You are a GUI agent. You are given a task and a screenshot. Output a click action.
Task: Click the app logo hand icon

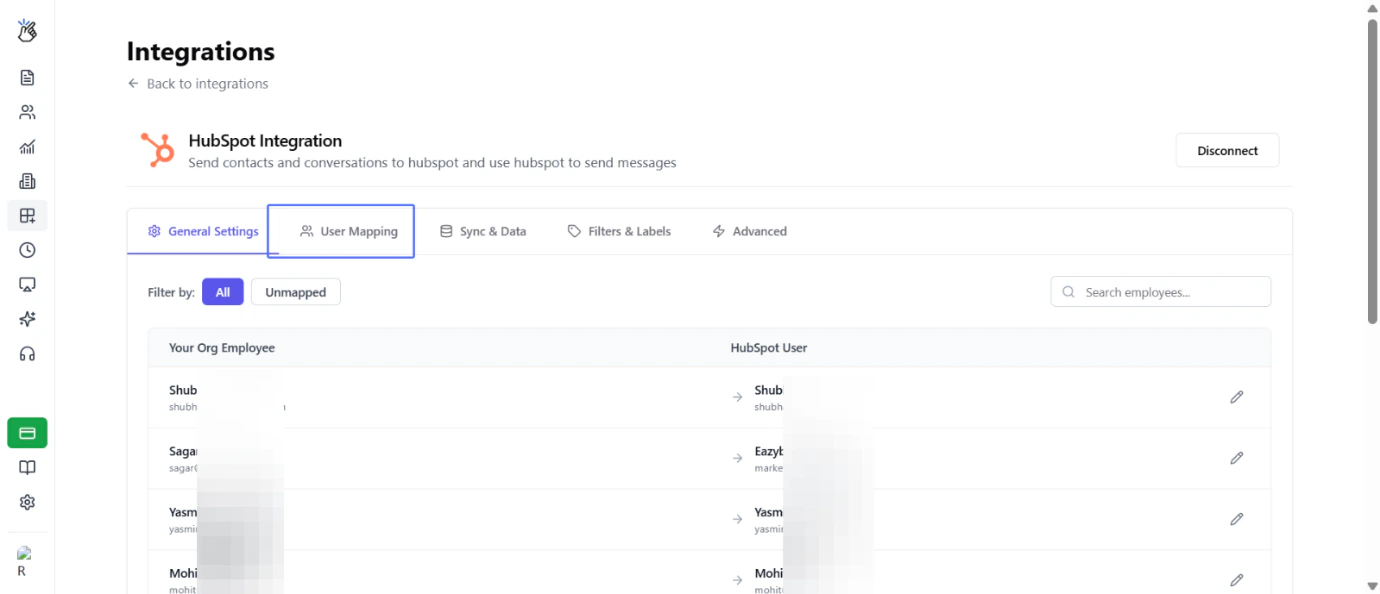[27, 31]
